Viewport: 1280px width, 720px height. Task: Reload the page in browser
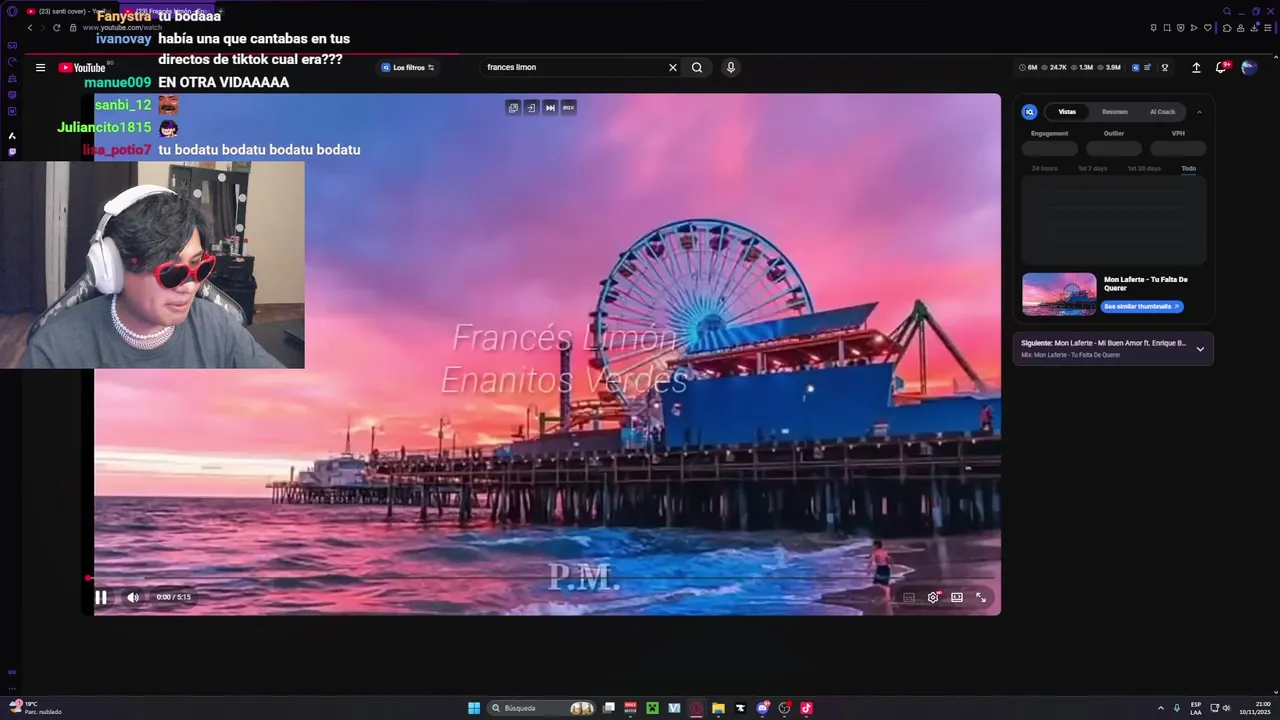(57, 28)
